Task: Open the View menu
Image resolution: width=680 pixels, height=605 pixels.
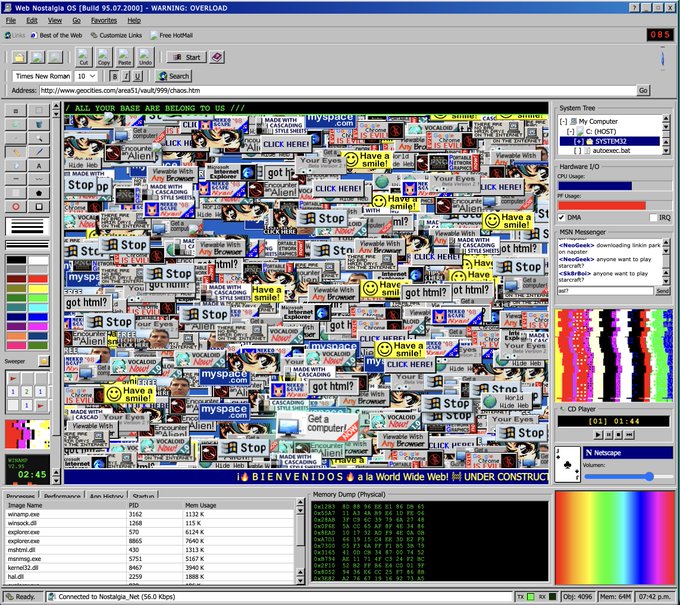Action: (55, 20)
